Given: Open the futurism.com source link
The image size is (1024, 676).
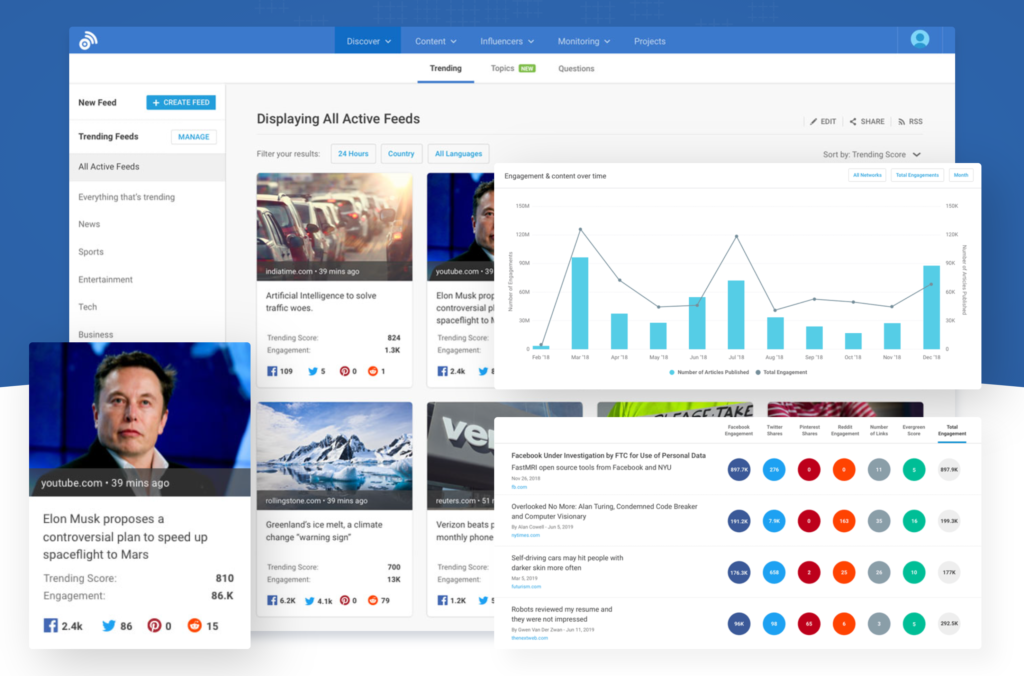Looking at the screenshot, I should (x=526, y=587).
